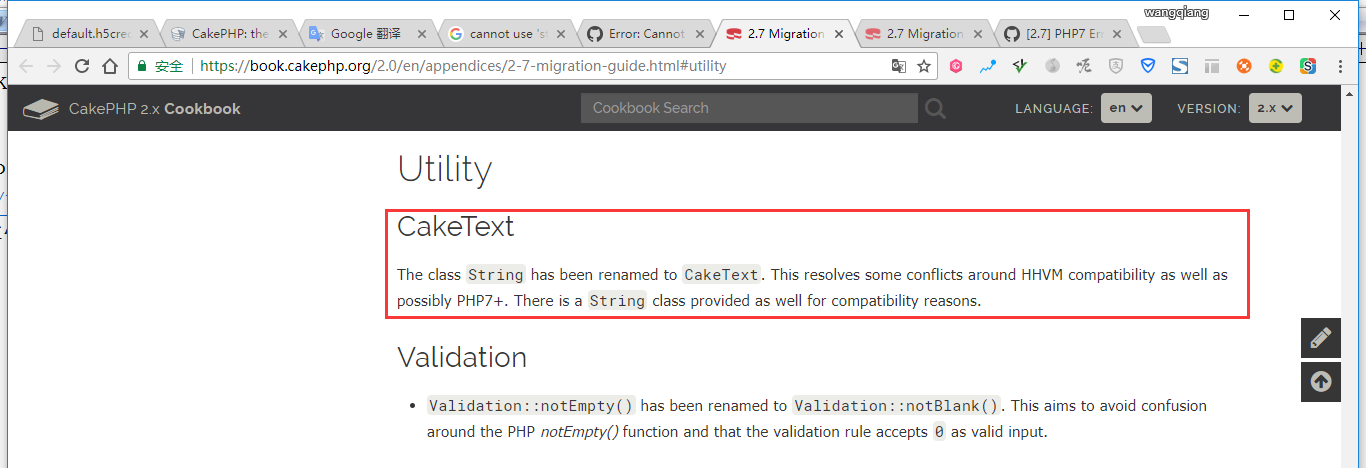Open the Chrome three-dot menu
This screenshot has height=468, width=1366.
(1340, 66)
